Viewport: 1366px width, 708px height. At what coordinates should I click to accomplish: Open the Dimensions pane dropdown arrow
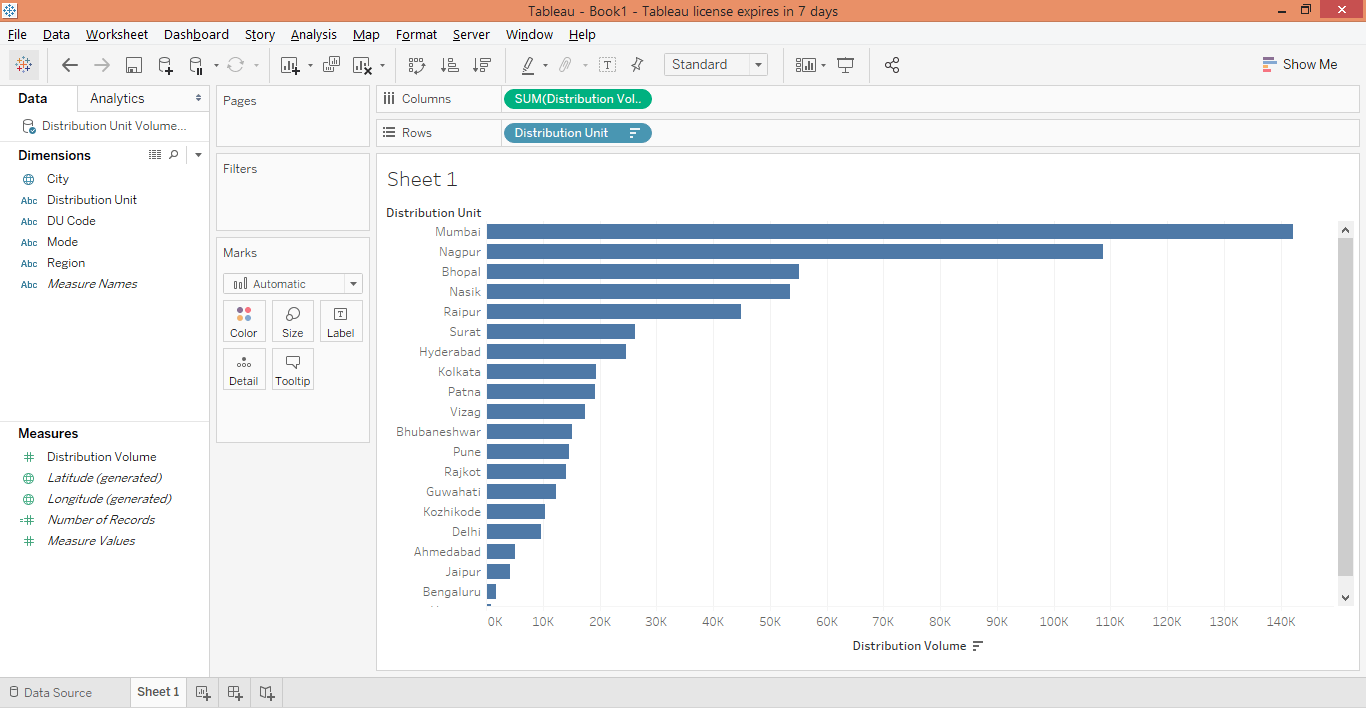[198, 155]
